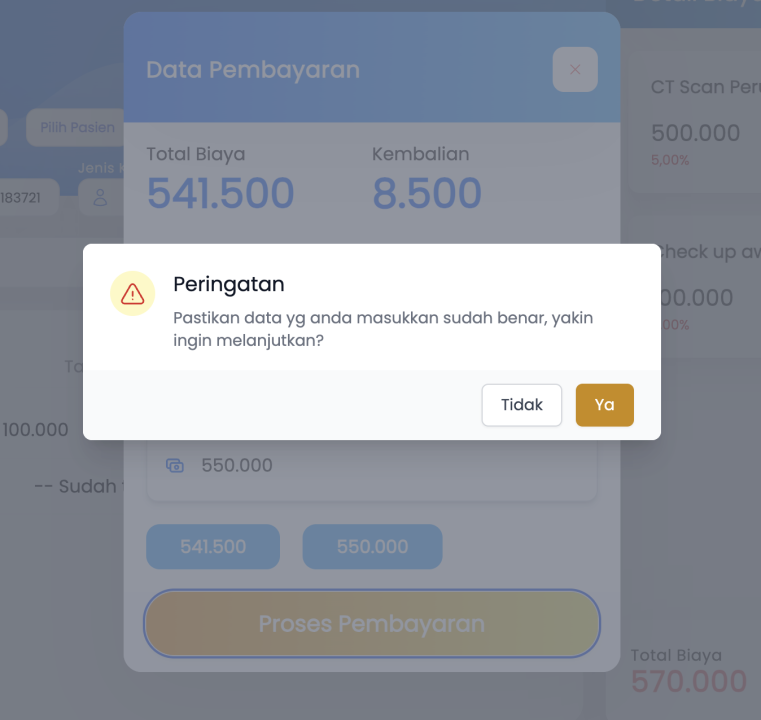This screenshot has height=720, width=761.
Task: Click the Kembalian amount 8.500
Action: [x=427, y=194]
